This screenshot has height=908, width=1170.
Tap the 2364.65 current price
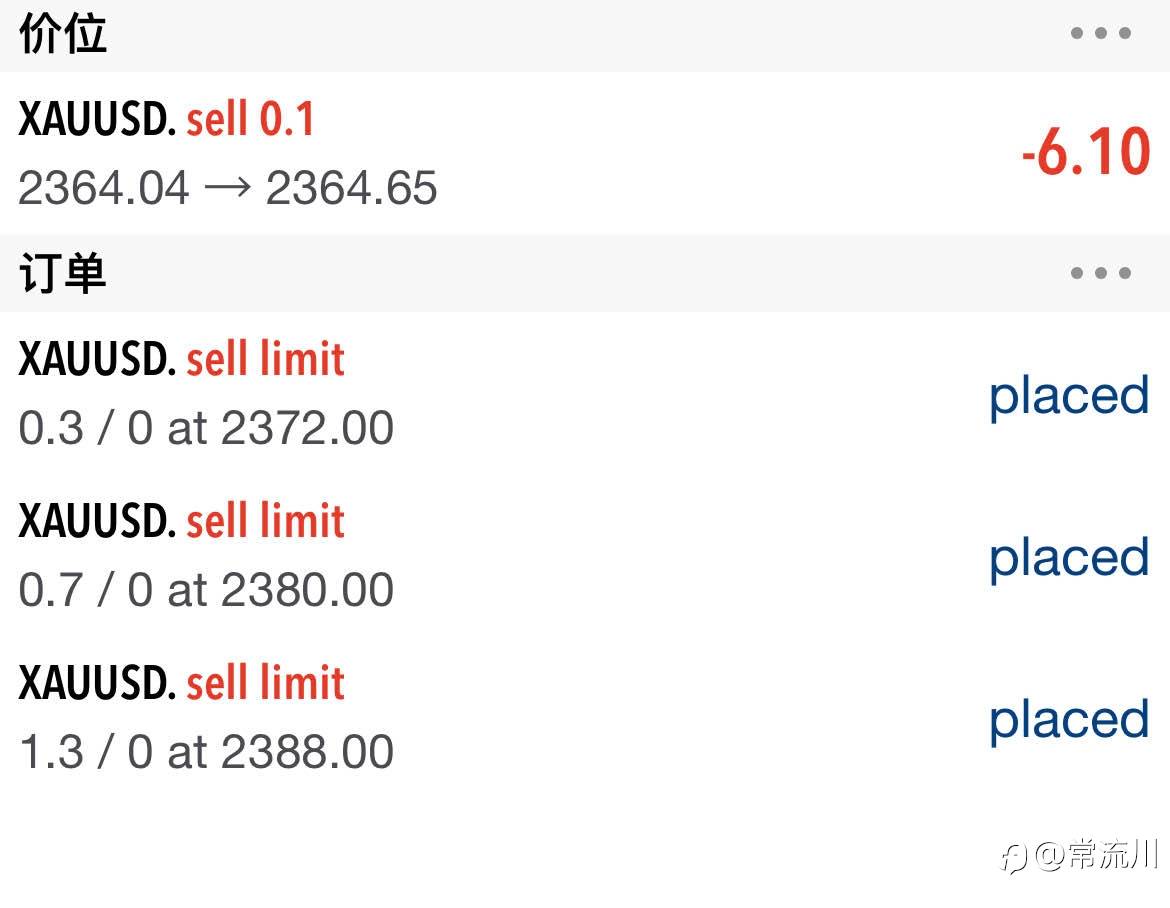point(351,188)
